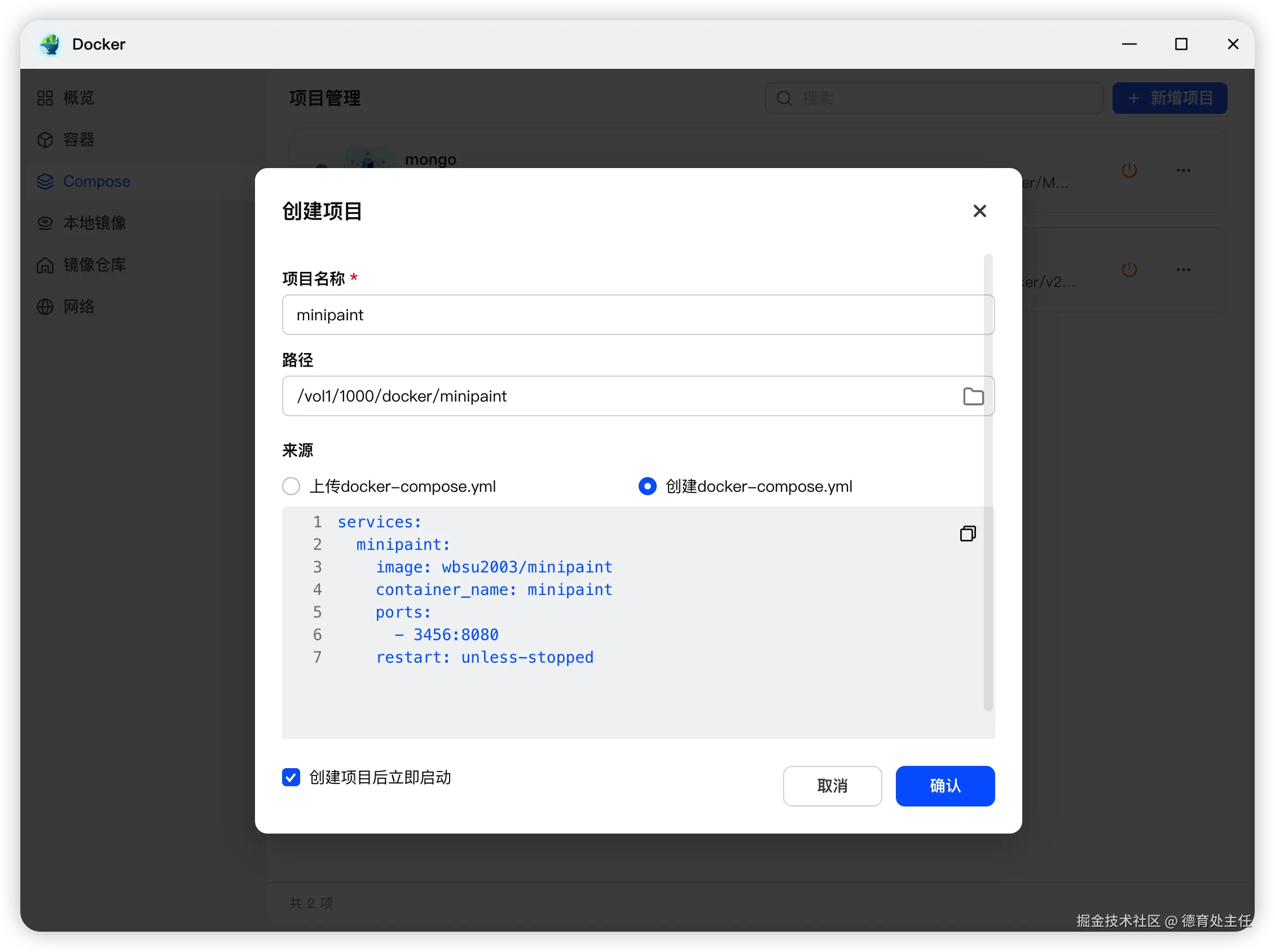
Task: Go to 本地镜像 in the sidebar
Action: point(95,223)
